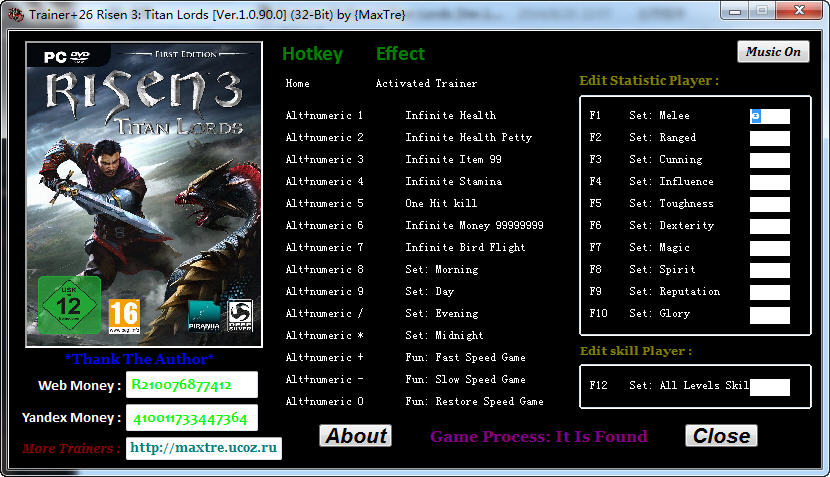This screenshot has height=477, width=830.
Task: Focus the F1 Set Melee input field
Action: [x=770, y=116]
